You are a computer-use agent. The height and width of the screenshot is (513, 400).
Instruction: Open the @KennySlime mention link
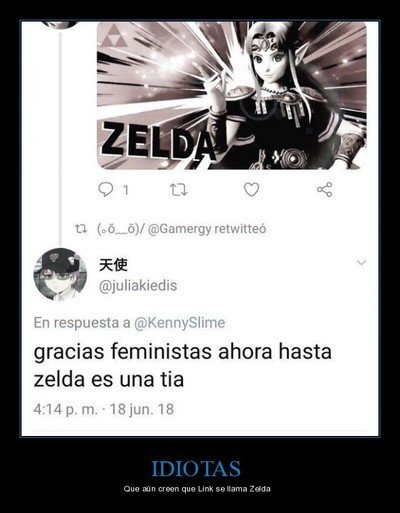click(179, 323)
